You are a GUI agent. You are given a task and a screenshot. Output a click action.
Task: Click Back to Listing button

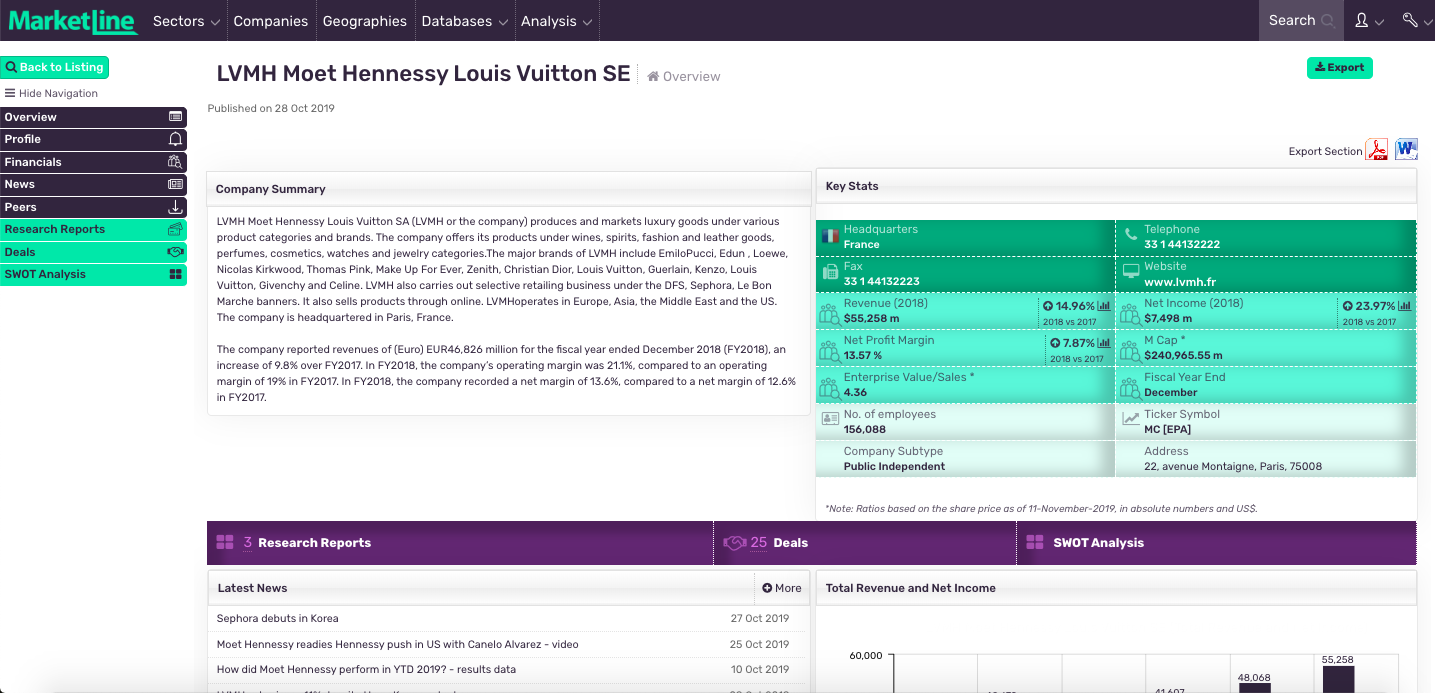point(54,67)
